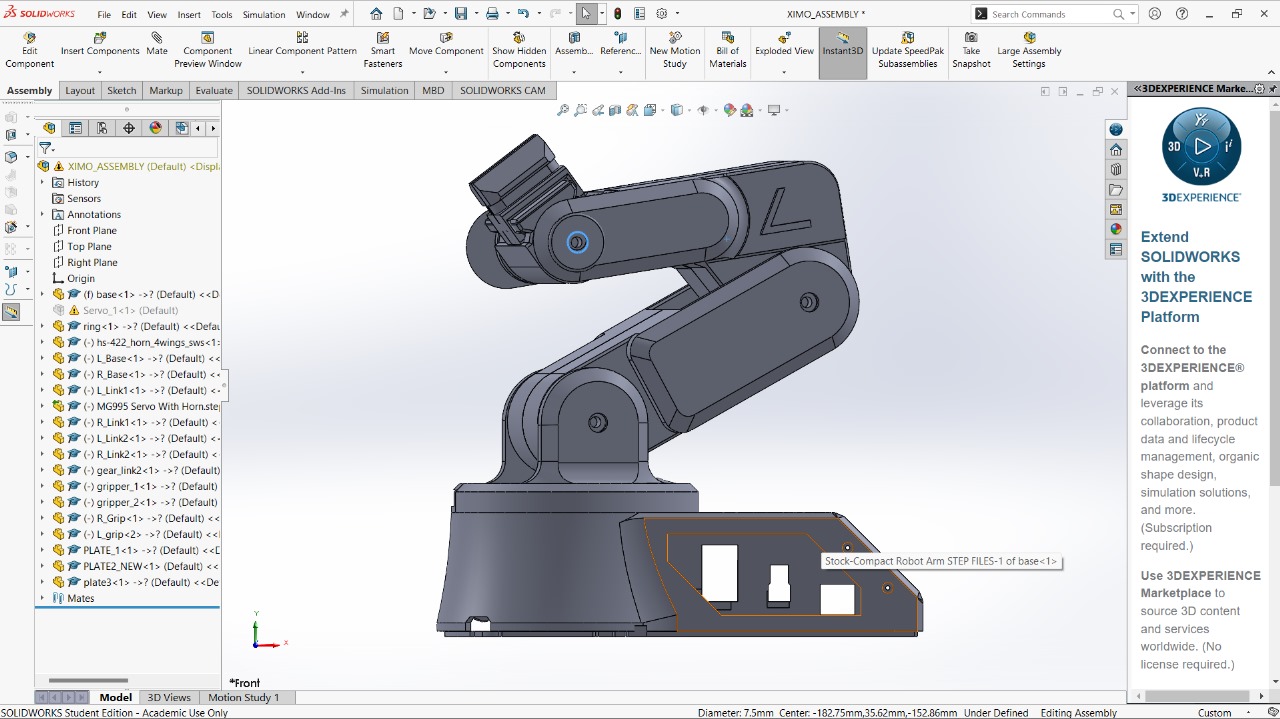Click Print icon in title toolbar
The width and height of the screenshot is (1280, 719).
pyautogui.click(x=492, y=14)
